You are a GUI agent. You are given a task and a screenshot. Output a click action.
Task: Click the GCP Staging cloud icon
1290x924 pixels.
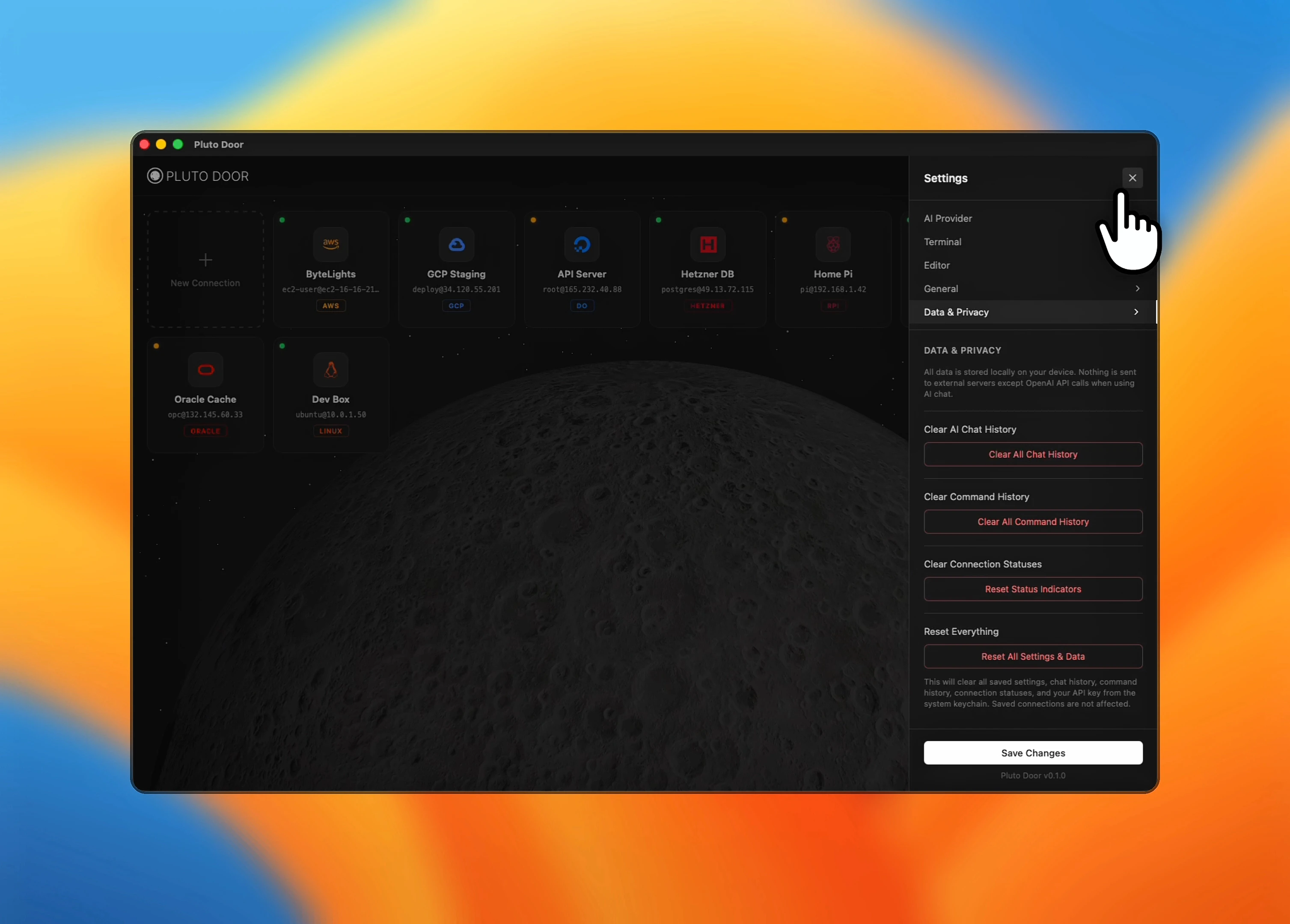(x=456, y=245)
